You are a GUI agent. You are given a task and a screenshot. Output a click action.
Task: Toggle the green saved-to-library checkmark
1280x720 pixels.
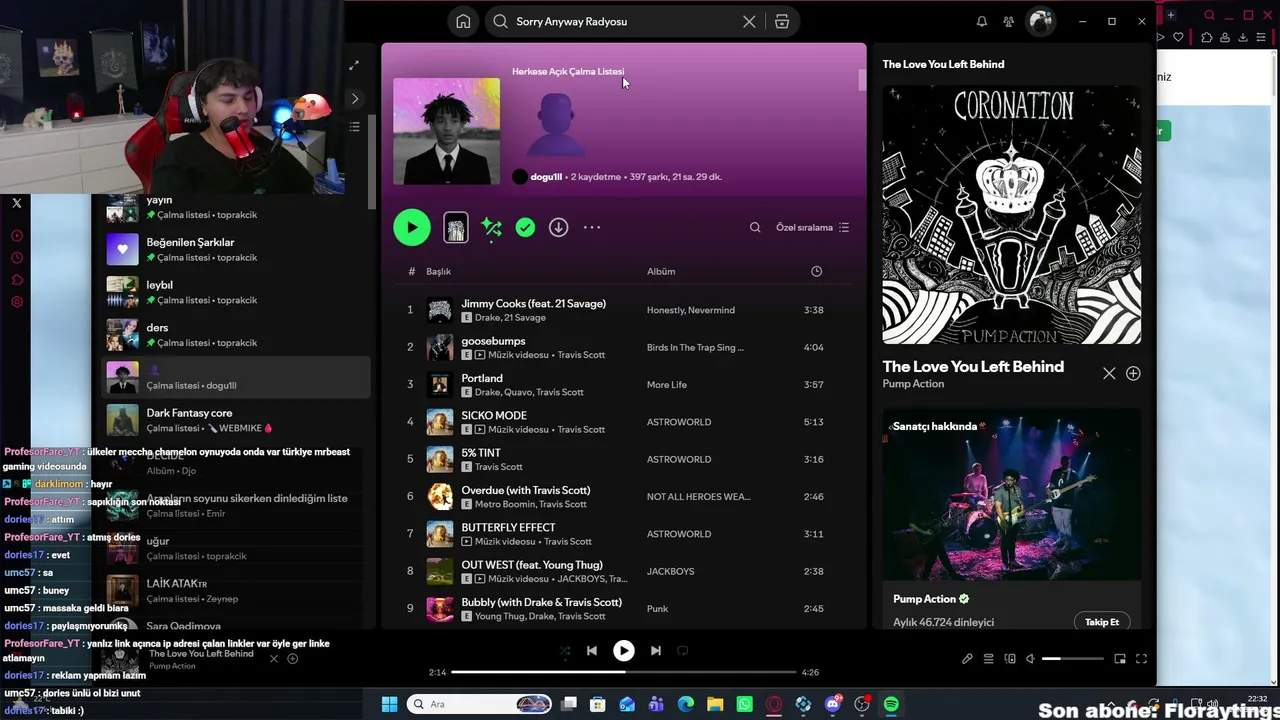(525, 228)
